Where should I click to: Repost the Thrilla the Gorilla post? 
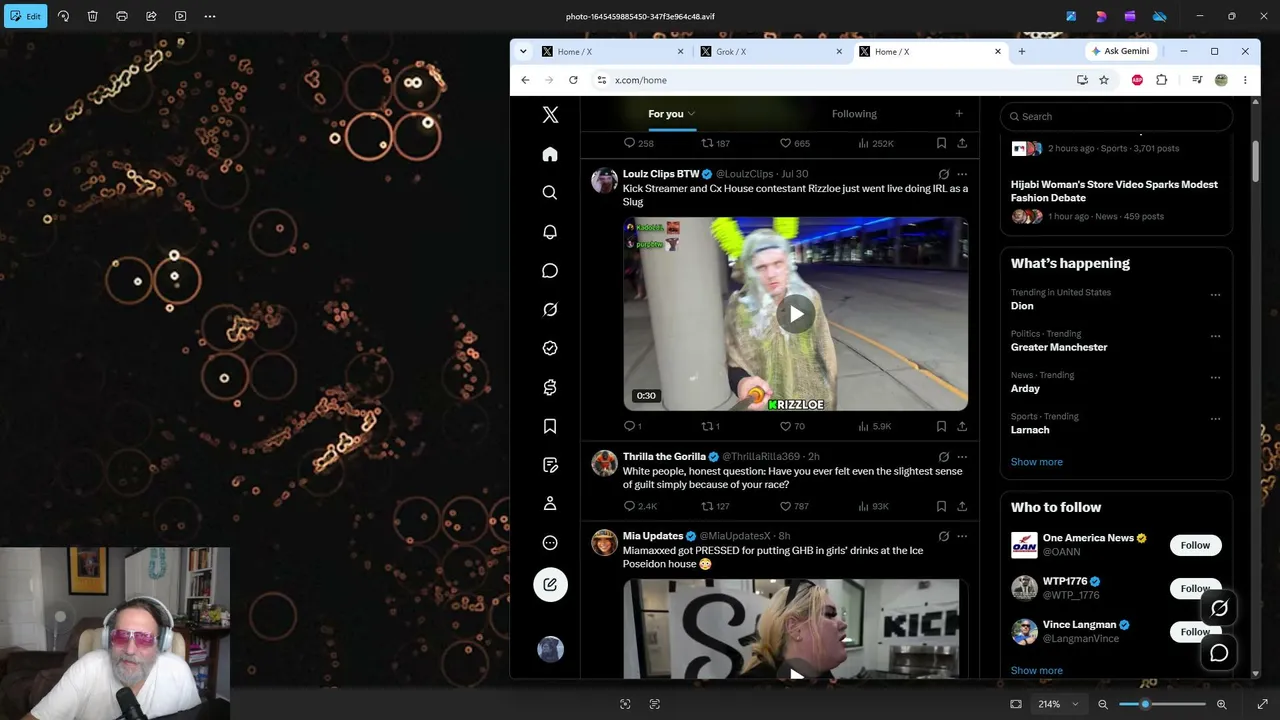(715, 506)
